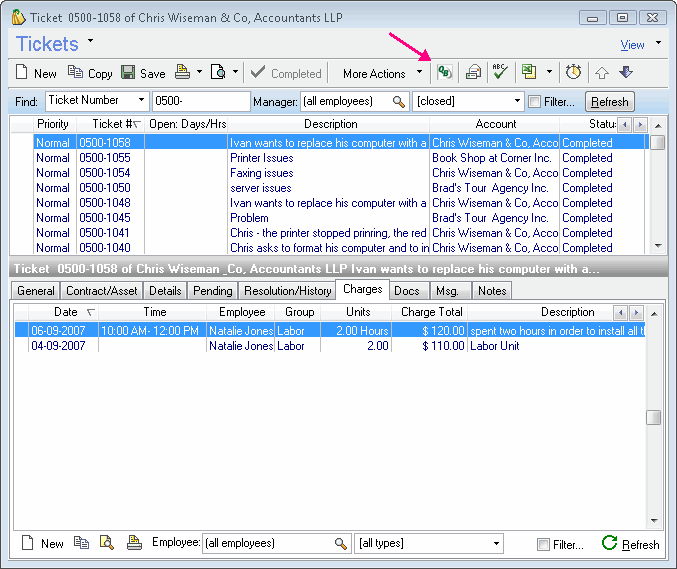
Task: Open the Contract/Asset tab
Action: [x=101, y=290]
